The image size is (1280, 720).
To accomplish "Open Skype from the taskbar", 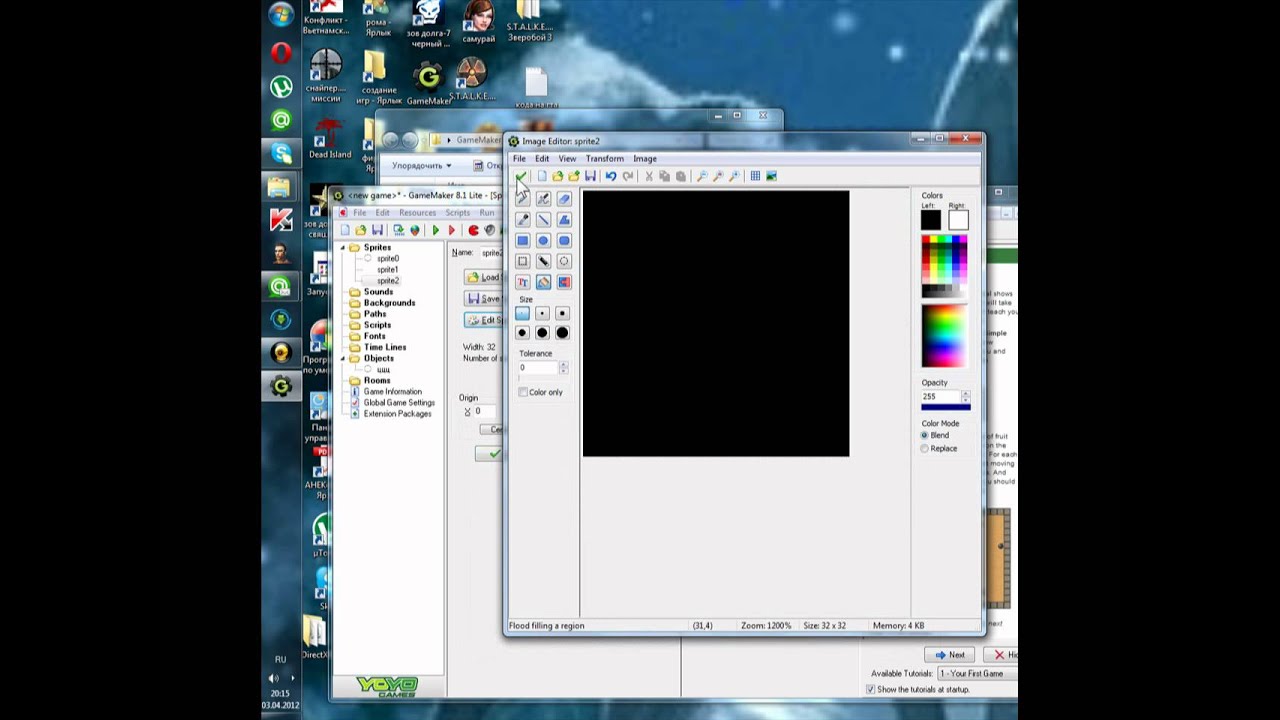I will click(281, 153).
